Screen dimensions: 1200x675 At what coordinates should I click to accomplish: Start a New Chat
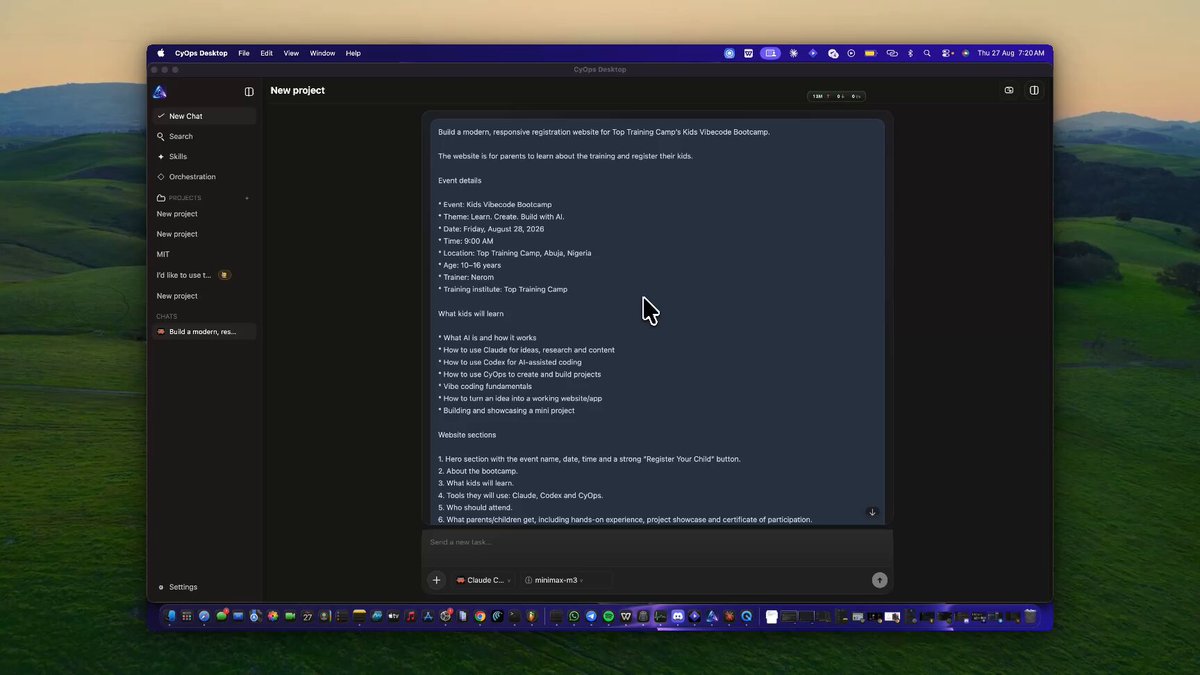(x=204, y=116)
